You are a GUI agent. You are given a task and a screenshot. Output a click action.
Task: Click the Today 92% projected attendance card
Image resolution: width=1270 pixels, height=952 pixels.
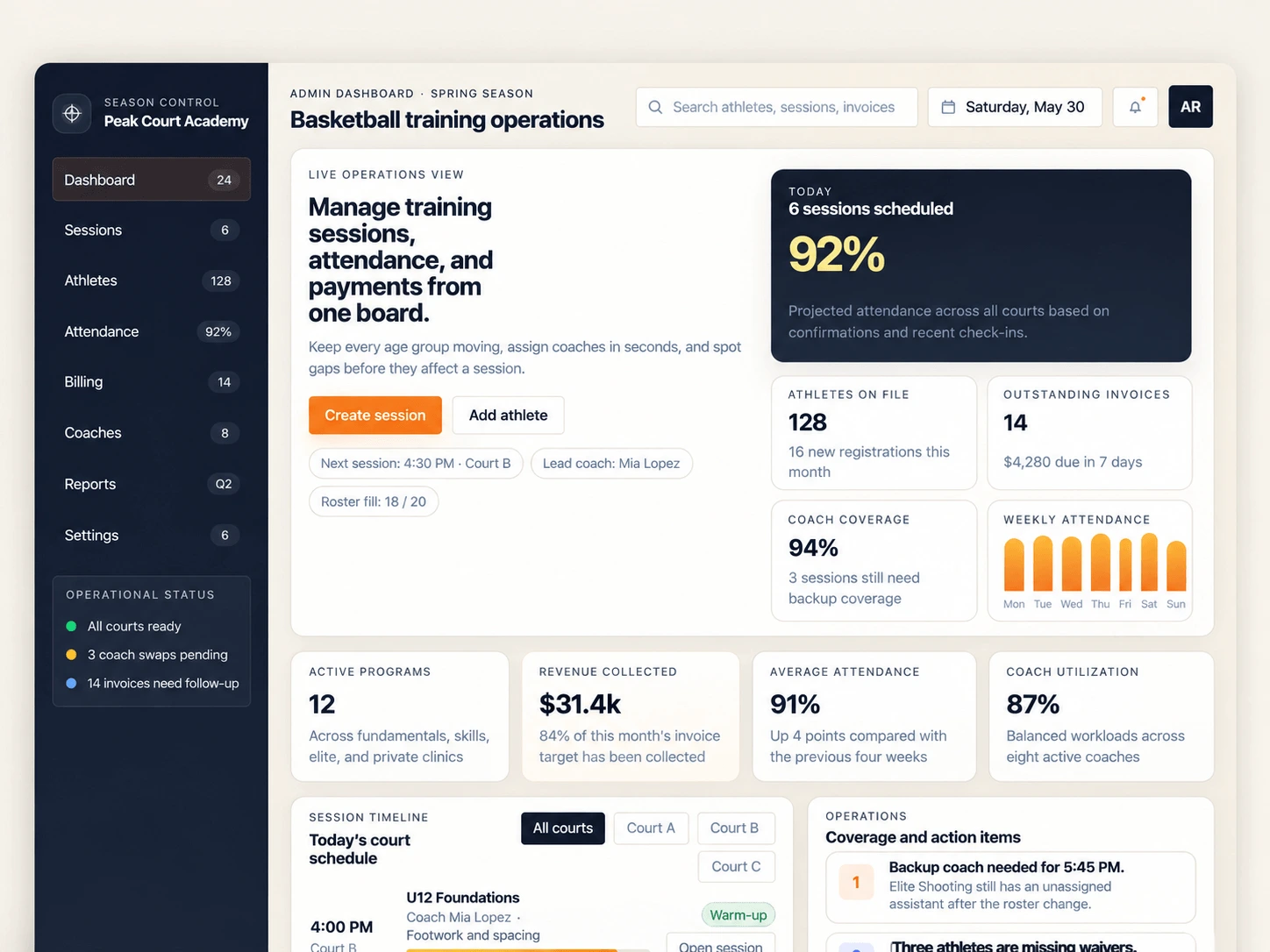point(981,266)
